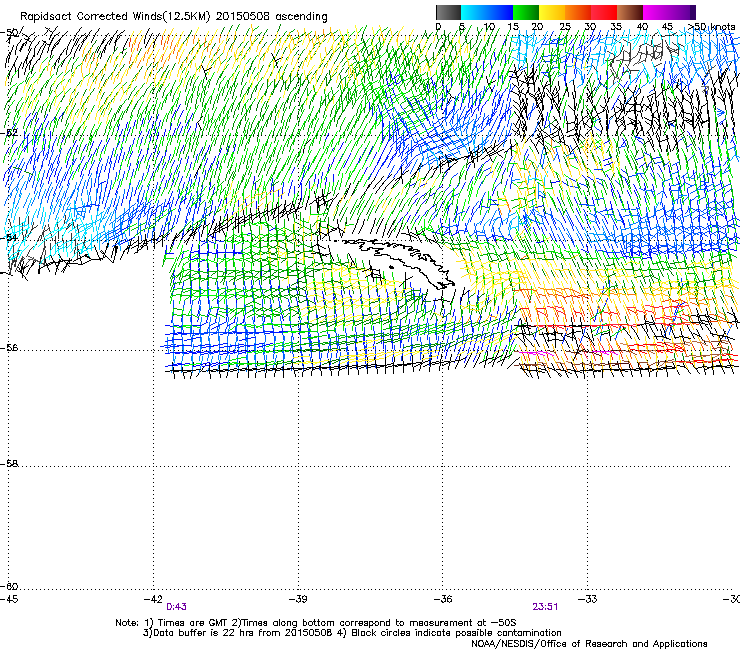Click the note 'Times are GMT' line
Viewport: 740px width, 650px height.
(x=316, y=623)
